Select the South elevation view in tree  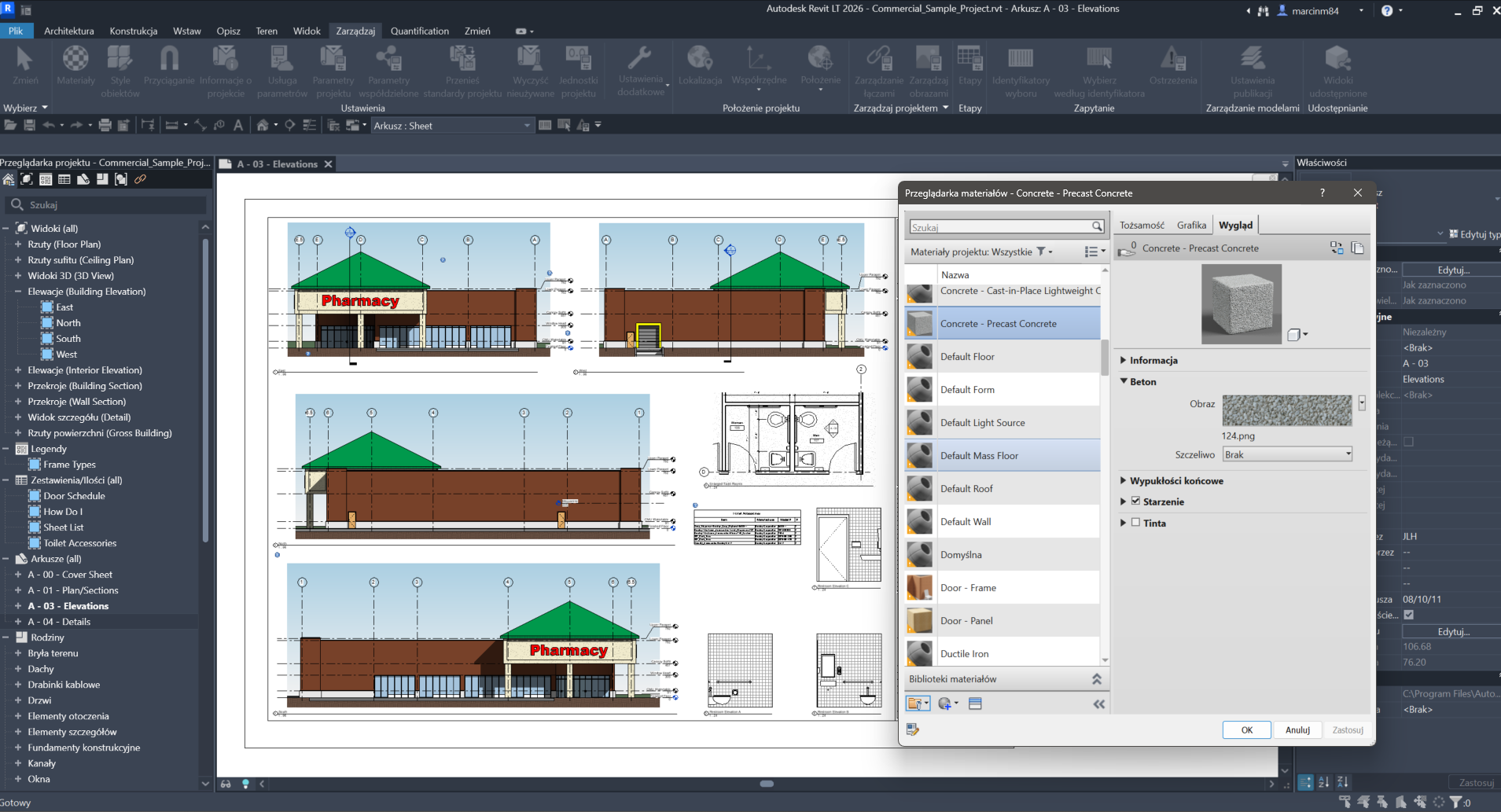tap(68, 339)
